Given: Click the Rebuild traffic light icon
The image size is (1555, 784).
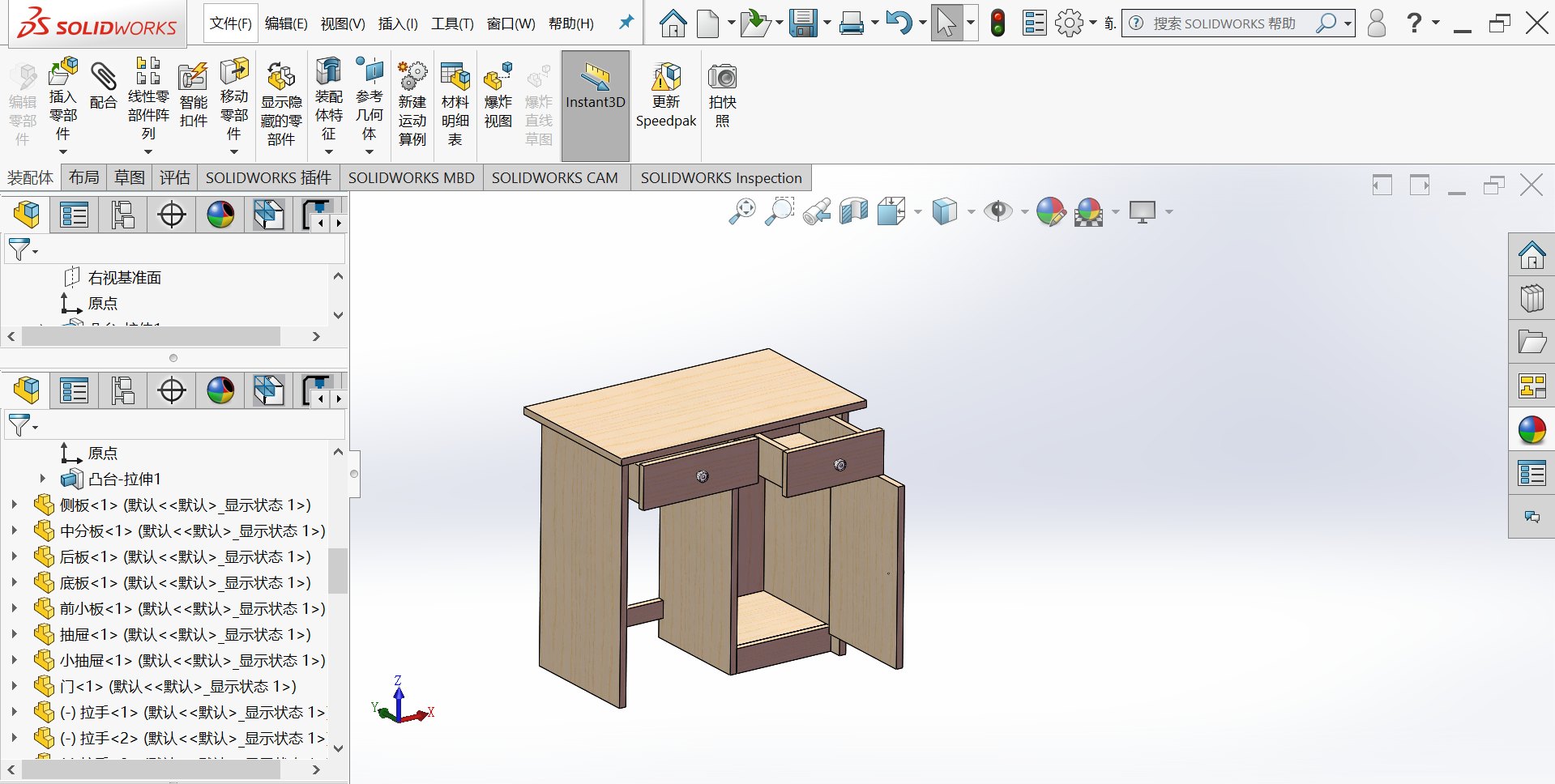Looking at the screenshot, I should click(998, 23).
